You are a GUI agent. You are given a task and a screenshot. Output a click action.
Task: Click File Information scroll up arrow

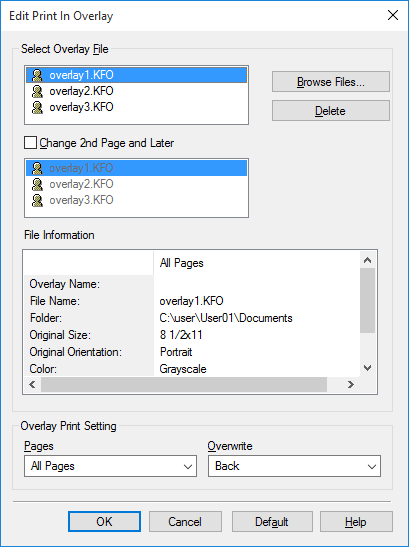[367, 260]
